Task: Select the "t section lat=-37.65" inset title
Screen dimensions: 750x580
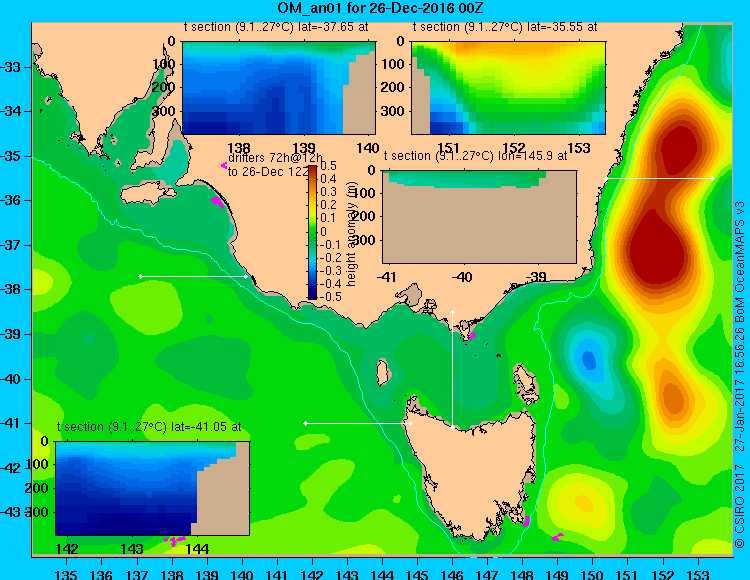Action: (276, 27)
